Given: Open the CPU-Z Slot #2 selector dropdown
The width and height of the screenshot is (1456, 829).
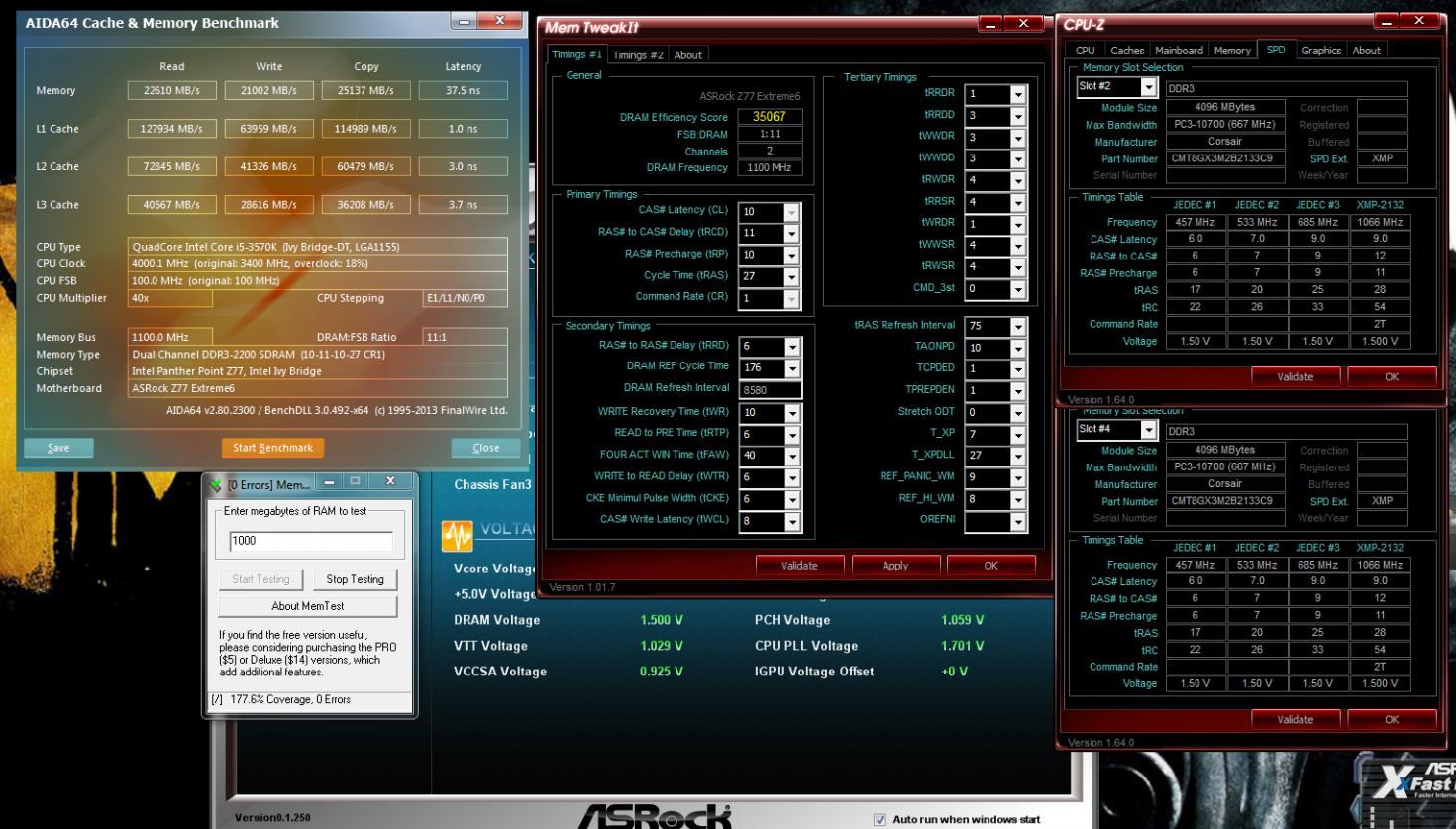Looking at the screenshot, I should (x=1149, y=87).
